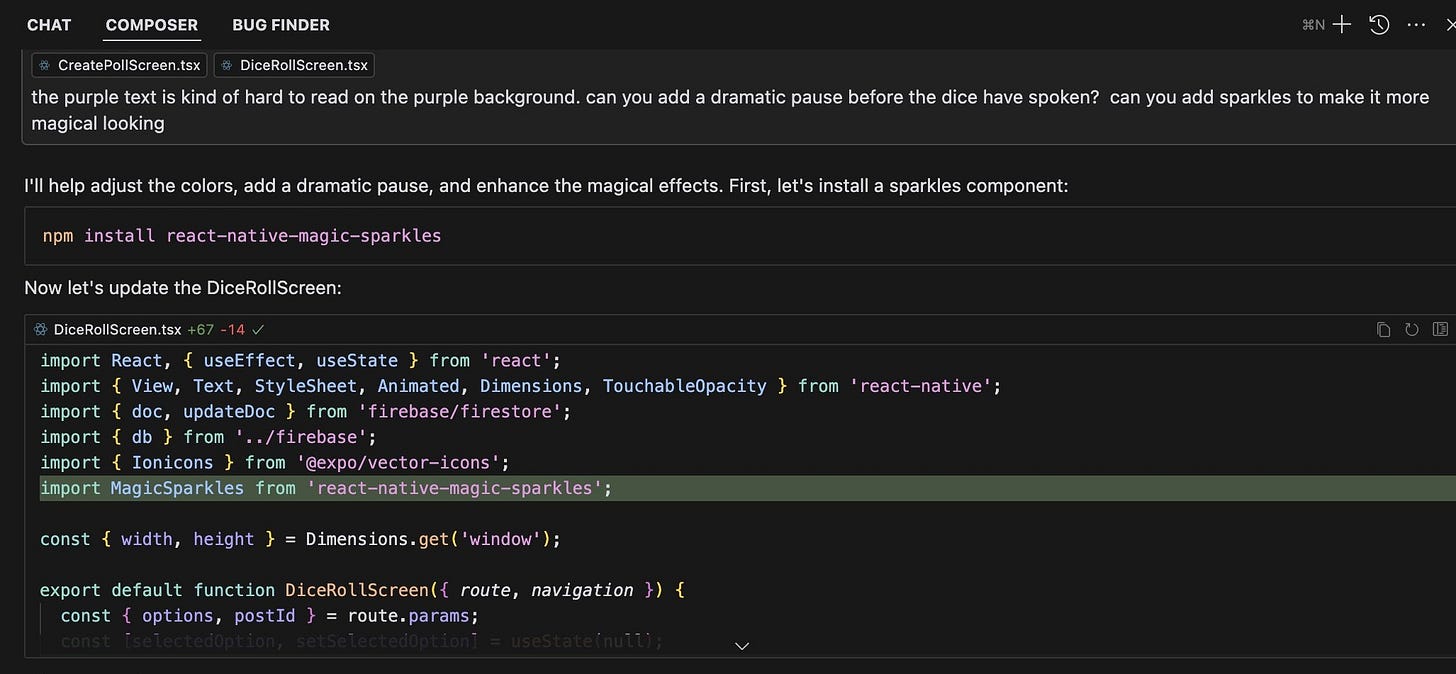Viewport: 1456px width, 674px height.
Task: Click the "const { width, height }" Dimensions line
Action: pos(300,539)
